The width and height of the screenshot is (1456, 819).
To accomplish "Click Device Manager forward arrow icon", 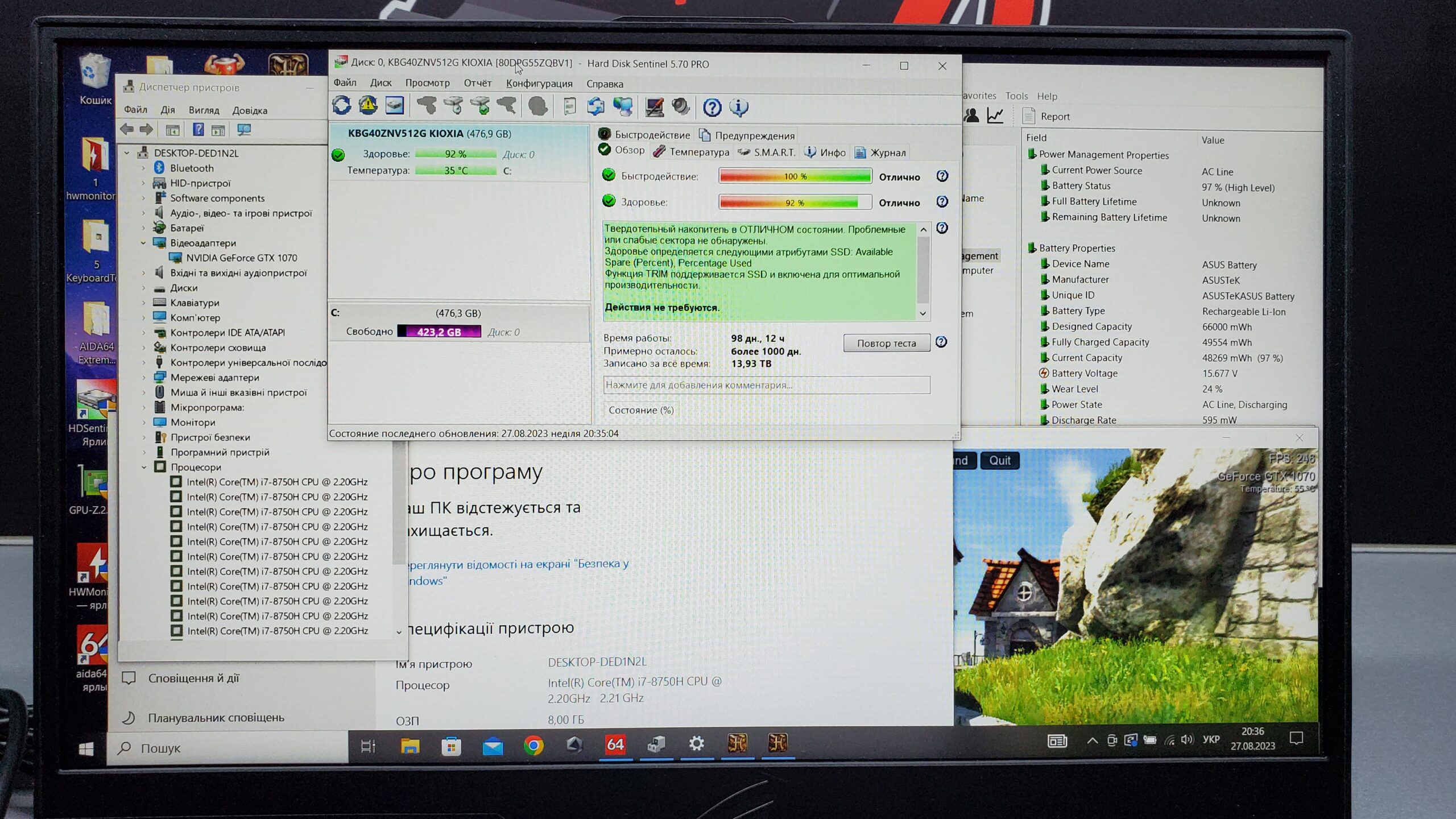I will [147, 130].
